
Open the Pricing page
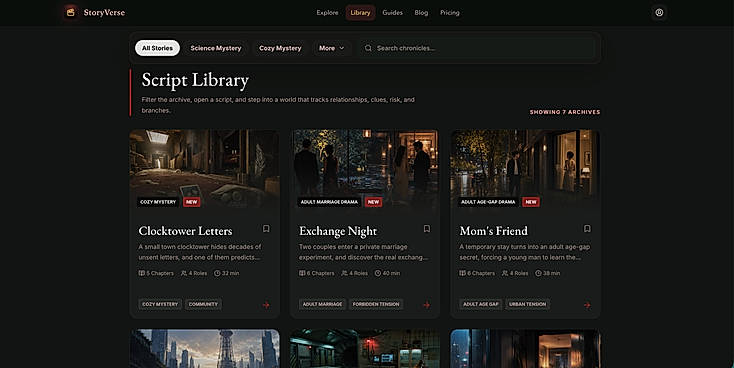(x=449, y=13)
